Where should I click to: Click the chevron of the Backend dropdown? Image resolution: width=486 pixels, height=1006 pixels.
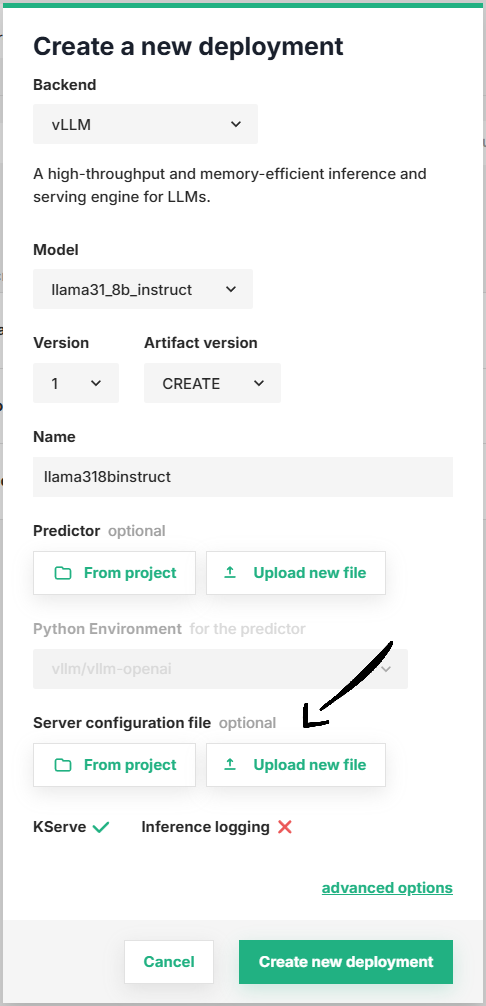pyautogui.click(x=235, y=124)
